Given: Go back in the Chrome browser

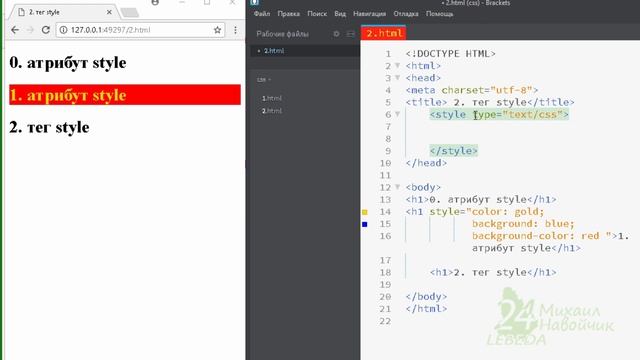Looking at the screenshot, I should click(15, 30).
